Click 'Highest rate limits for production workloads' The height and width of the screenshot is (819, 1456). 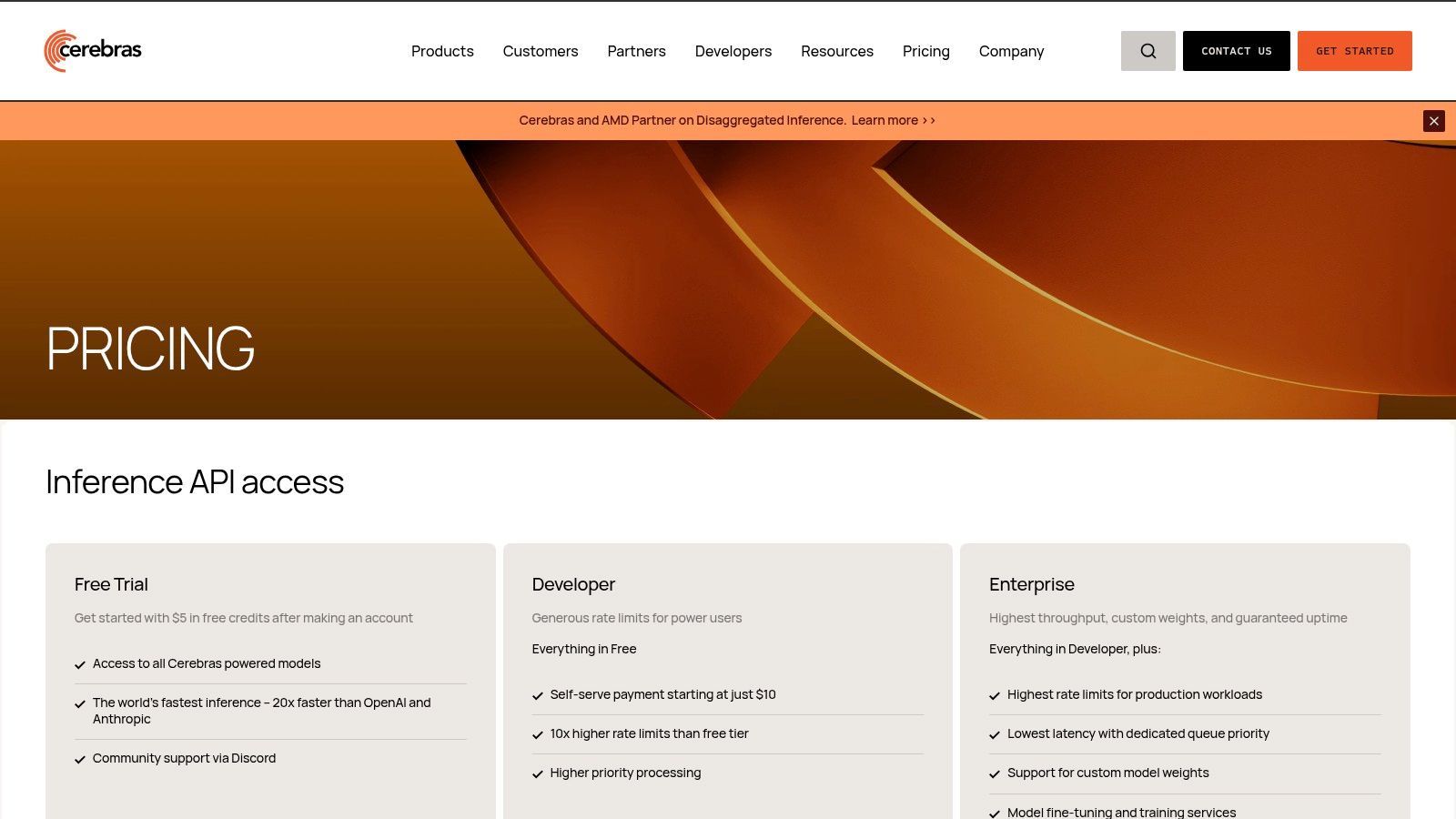point(1135,694)
